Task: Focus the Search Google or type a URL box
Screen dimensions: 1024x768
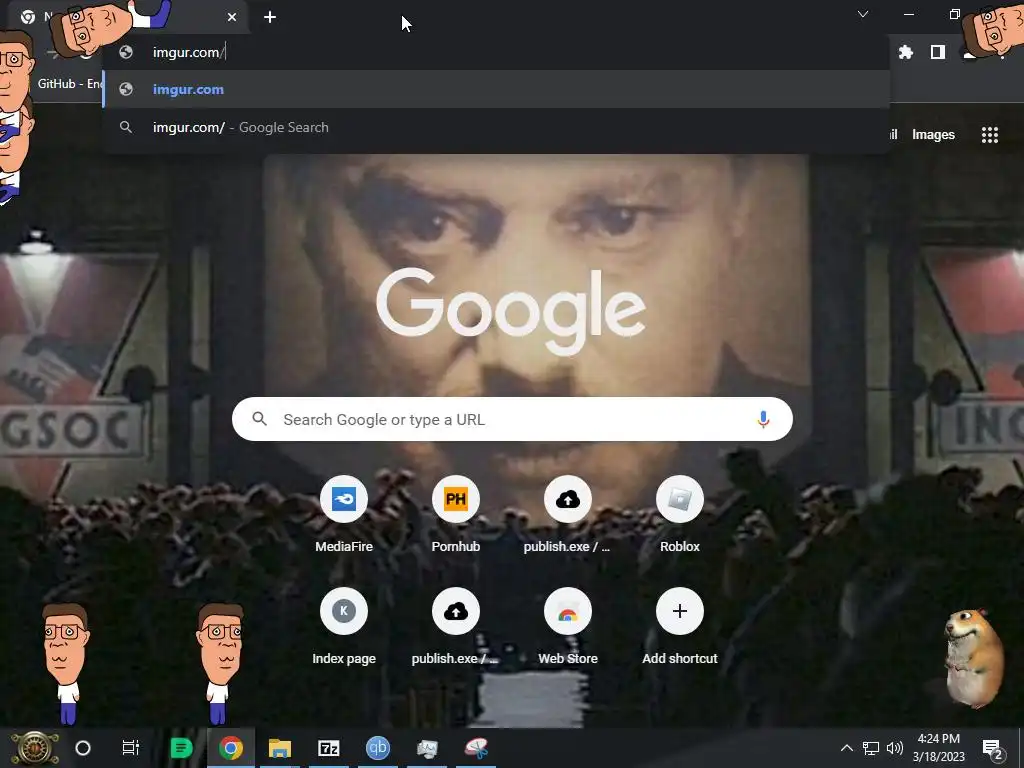Action: [512, 419]
